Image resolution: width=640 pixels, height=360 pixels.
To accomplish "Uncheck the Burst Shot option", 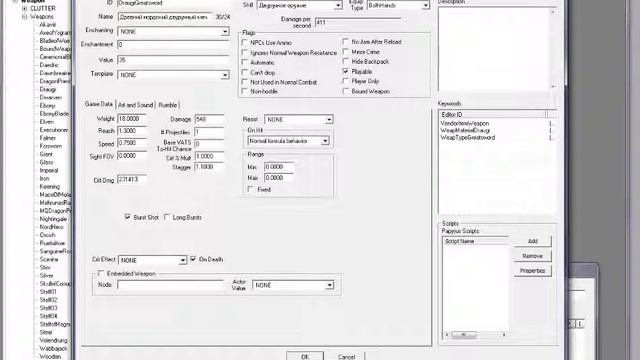I will coord(128,217).
